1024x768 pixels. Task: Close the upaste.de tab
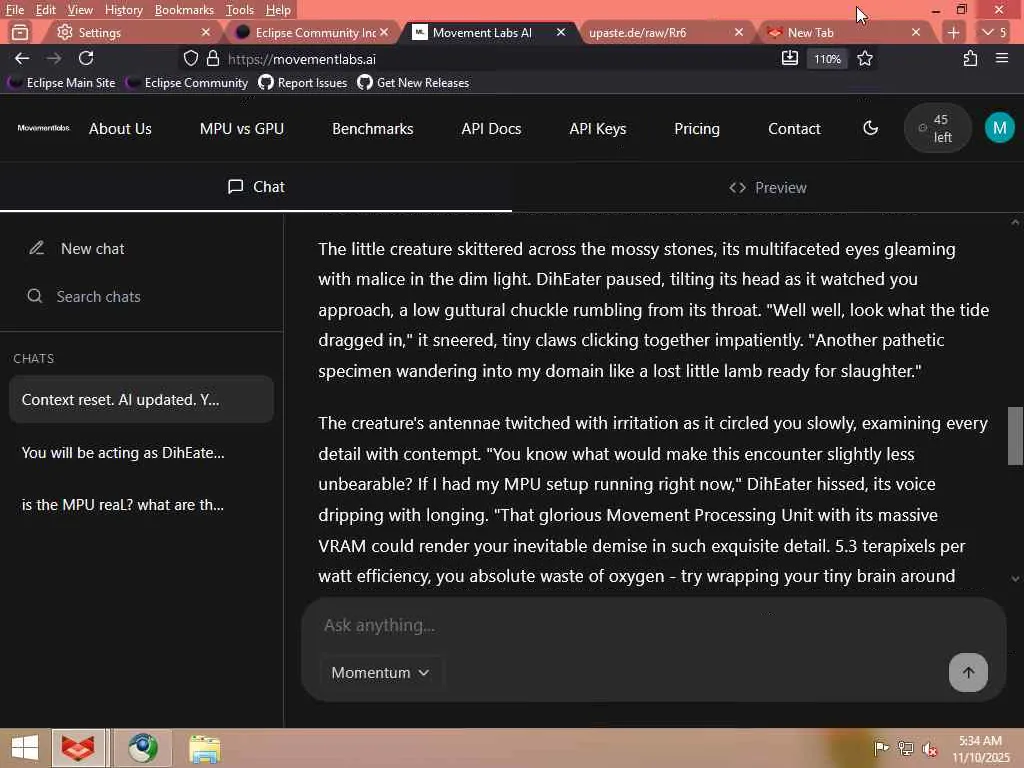tap(739, 32)
